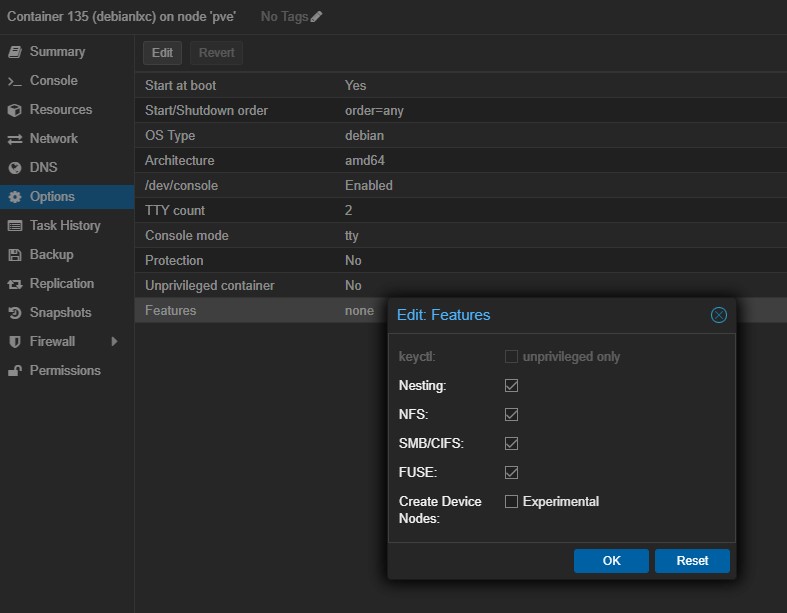Viewport: 787px width, 613px height.
Task: Click the Resources cube icon
Action: [x=15, y=110]
